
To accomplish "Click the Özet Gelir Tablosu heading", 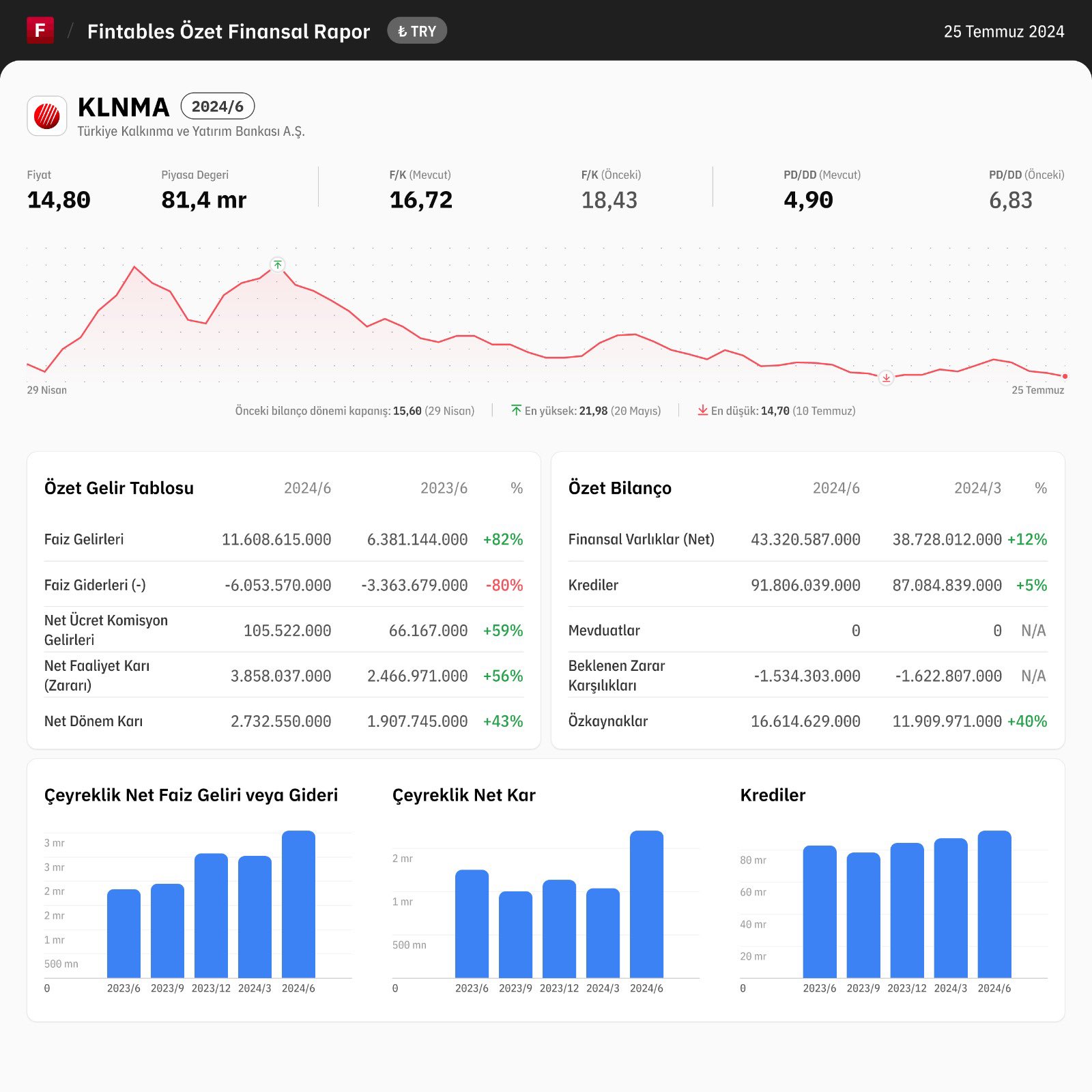I will pos(119,488).
